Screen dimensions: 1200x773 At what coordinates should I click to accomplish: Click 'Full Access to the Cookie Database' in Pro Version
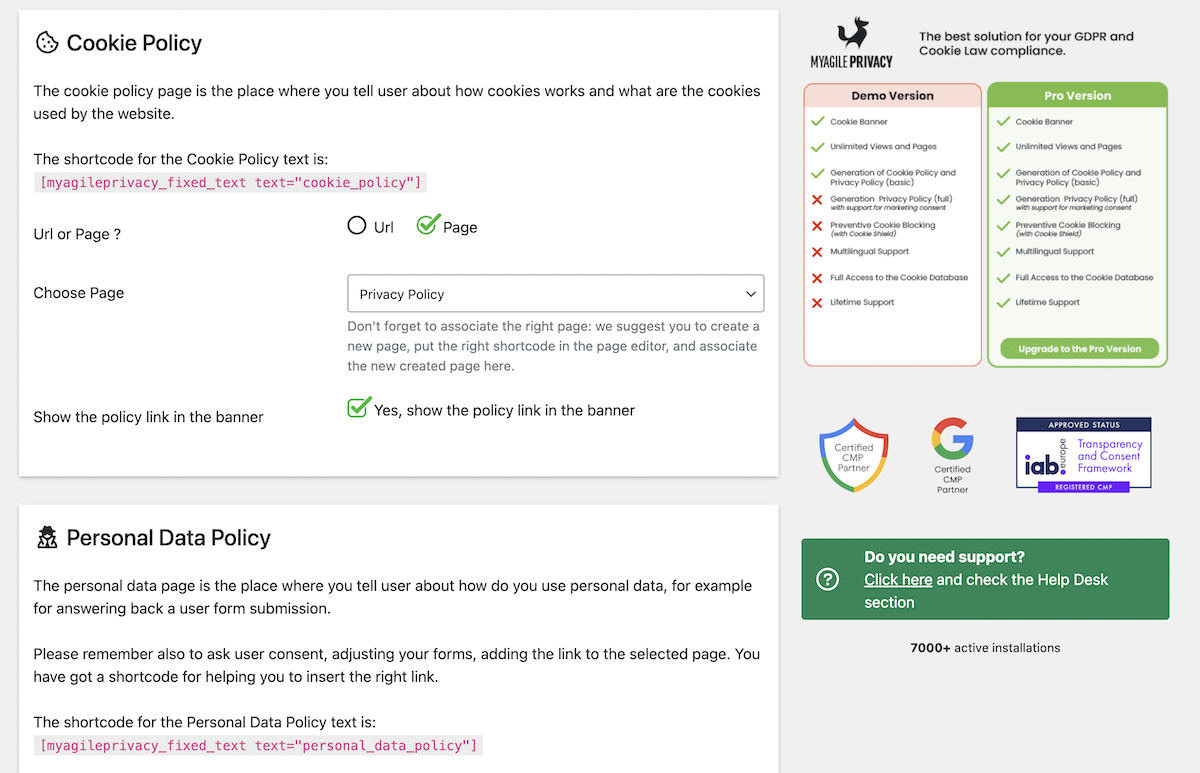coord(1084,277)
